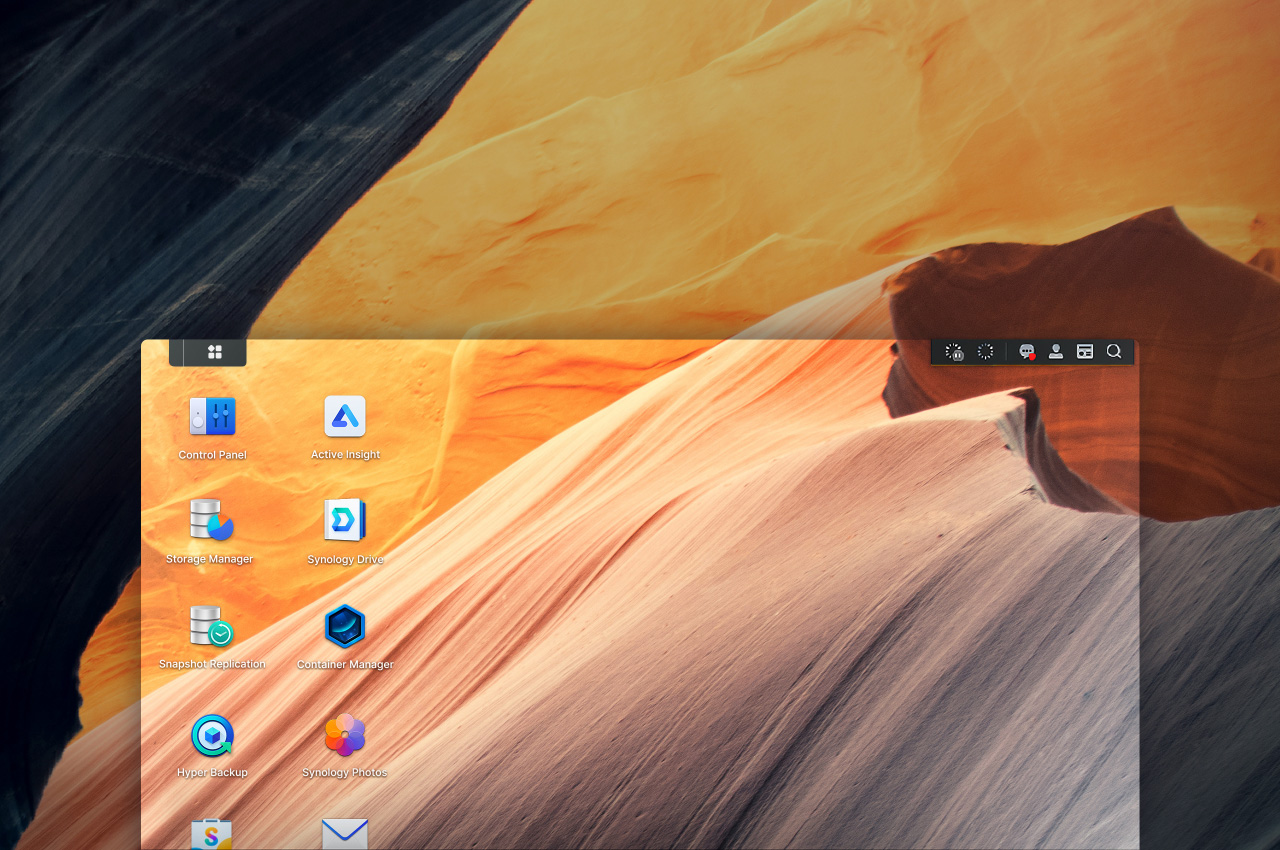Launch Active Insight app

point(345,416)
